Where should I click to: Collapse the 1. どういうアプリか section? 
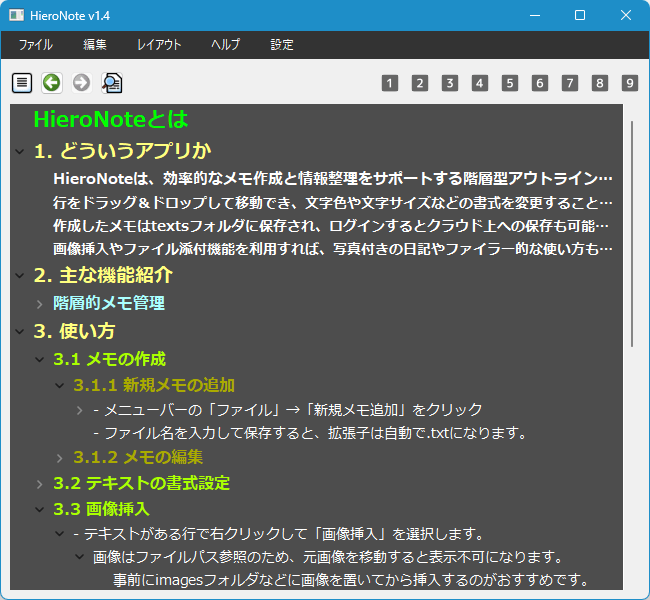(20, 151)
